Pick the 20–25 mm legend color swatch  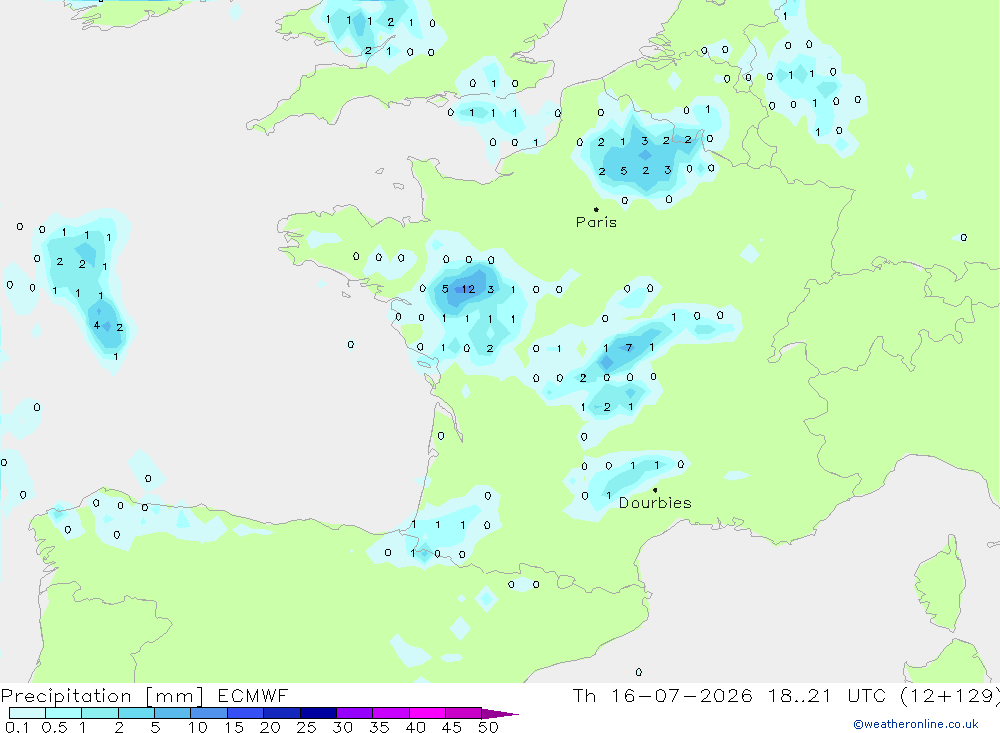[281, 713]
